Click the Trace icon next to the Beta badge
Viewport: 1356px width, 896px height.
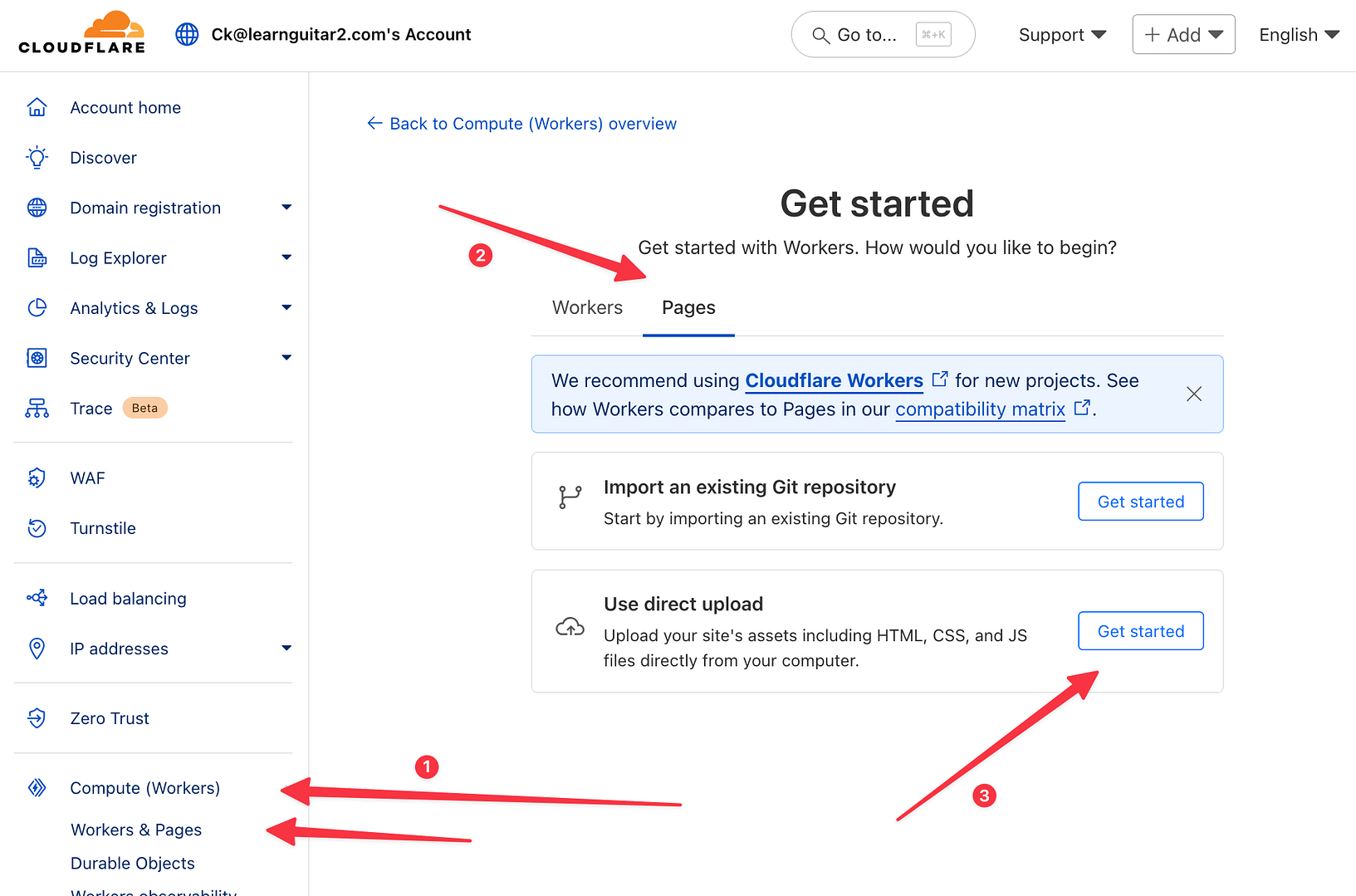37,408
